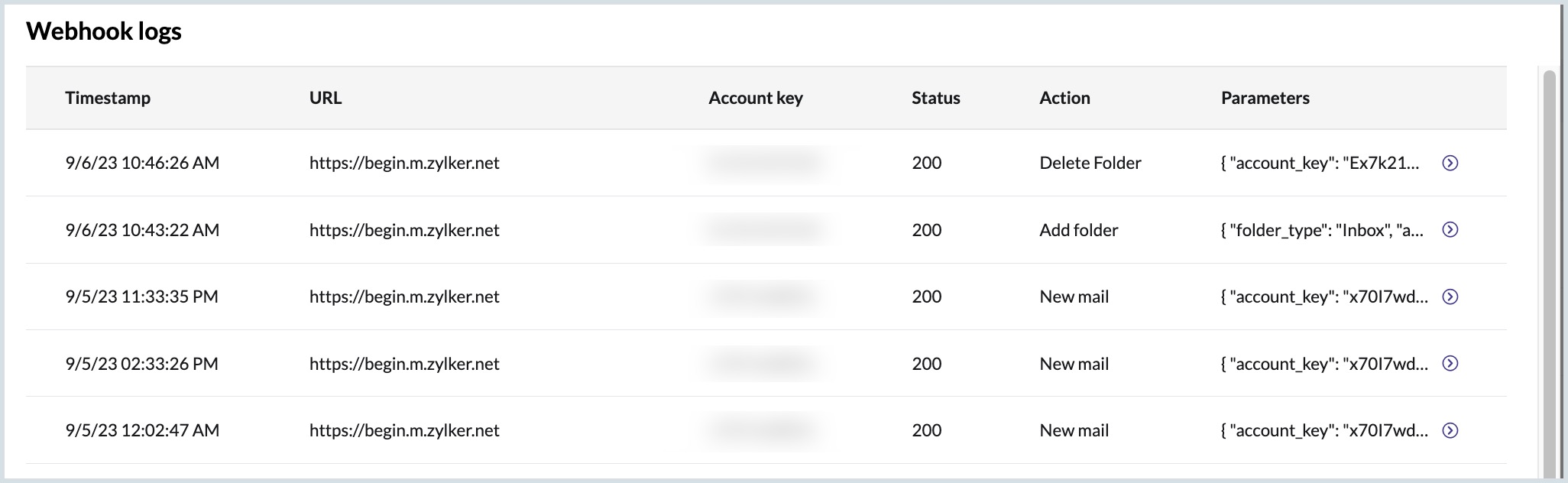Click the Timestamp column header
1568x483 pixels.
(108, 98)
